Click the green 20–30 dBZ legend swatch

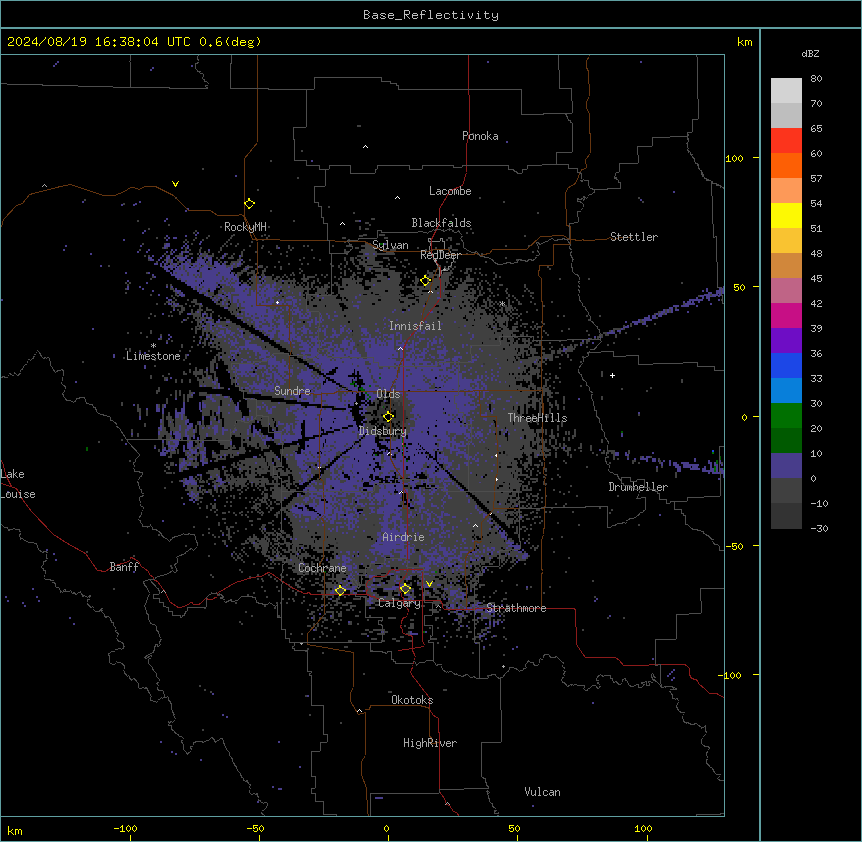pyautogui.click(x=786, y=416)
